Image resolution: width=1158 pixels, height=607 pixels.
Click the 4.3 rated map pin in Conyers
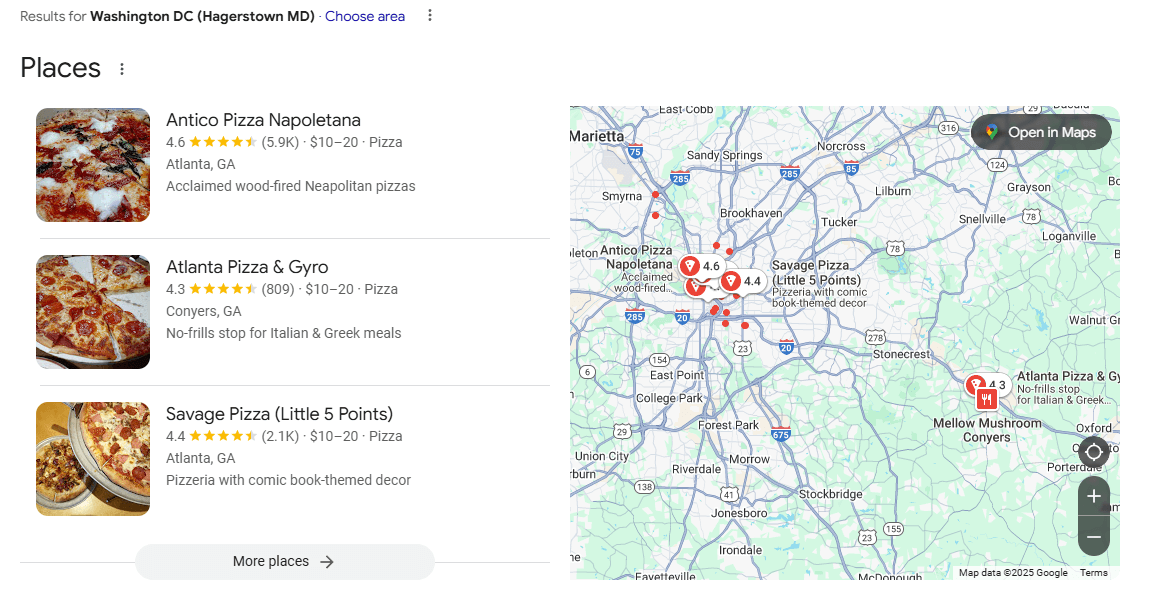976,384
